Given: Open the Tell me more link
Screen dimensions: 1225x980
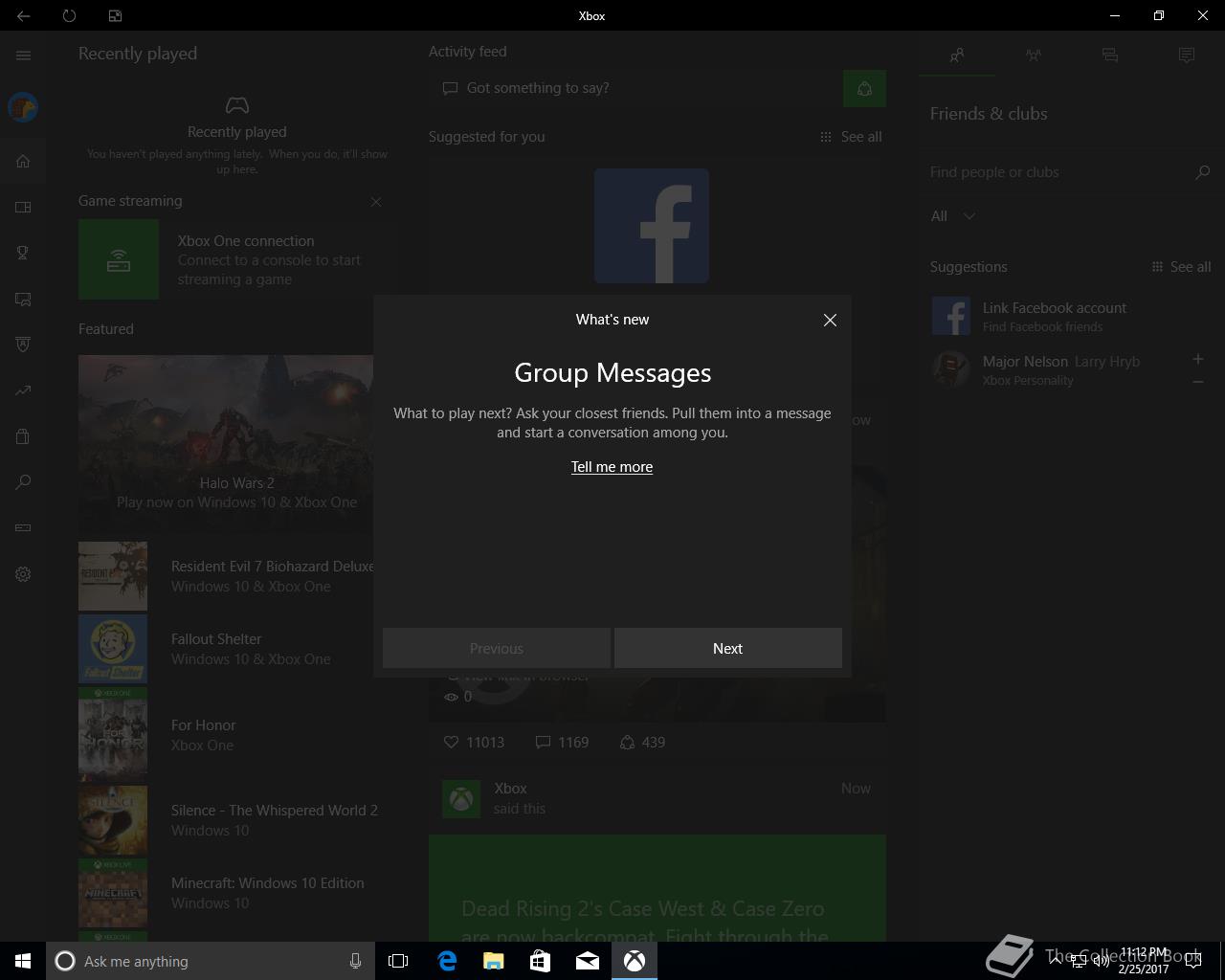Looking at the screenshot, I should (x=612, y=467).
